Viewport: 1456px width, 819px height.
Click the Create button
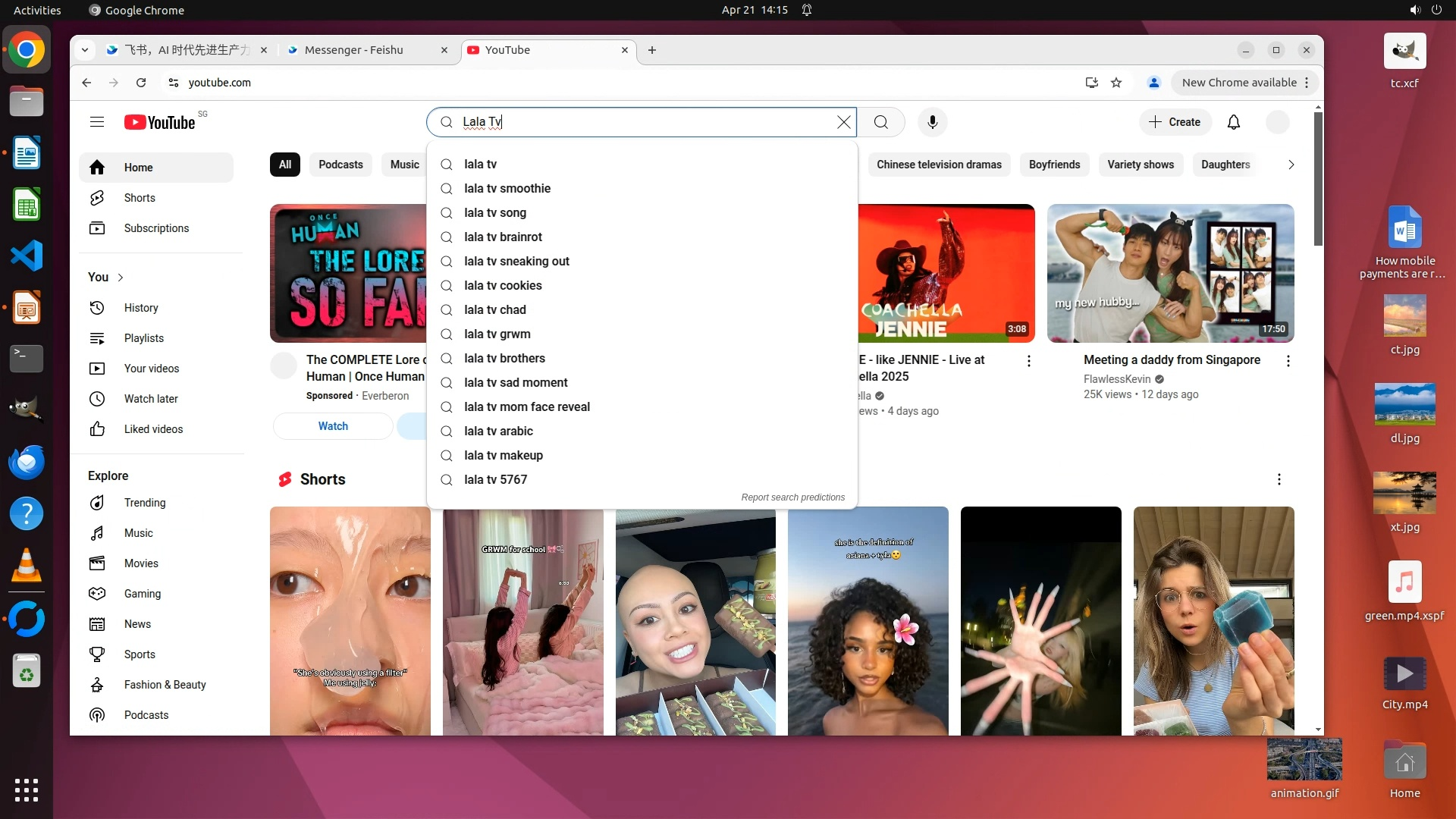pyautogui.click(x=1175, y=122)
